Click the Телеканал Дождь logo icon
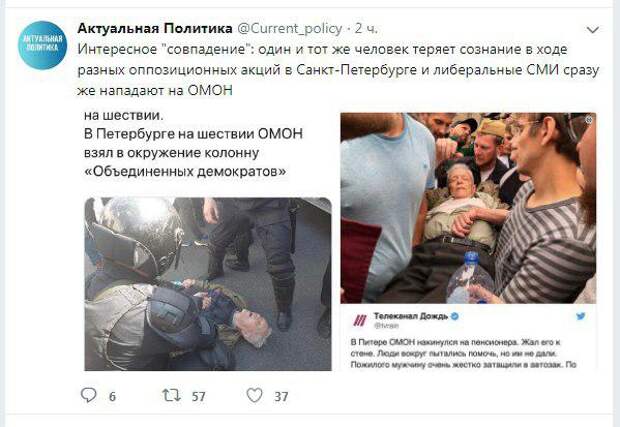This screenshot has height=427, width=620. click(360, 320)
